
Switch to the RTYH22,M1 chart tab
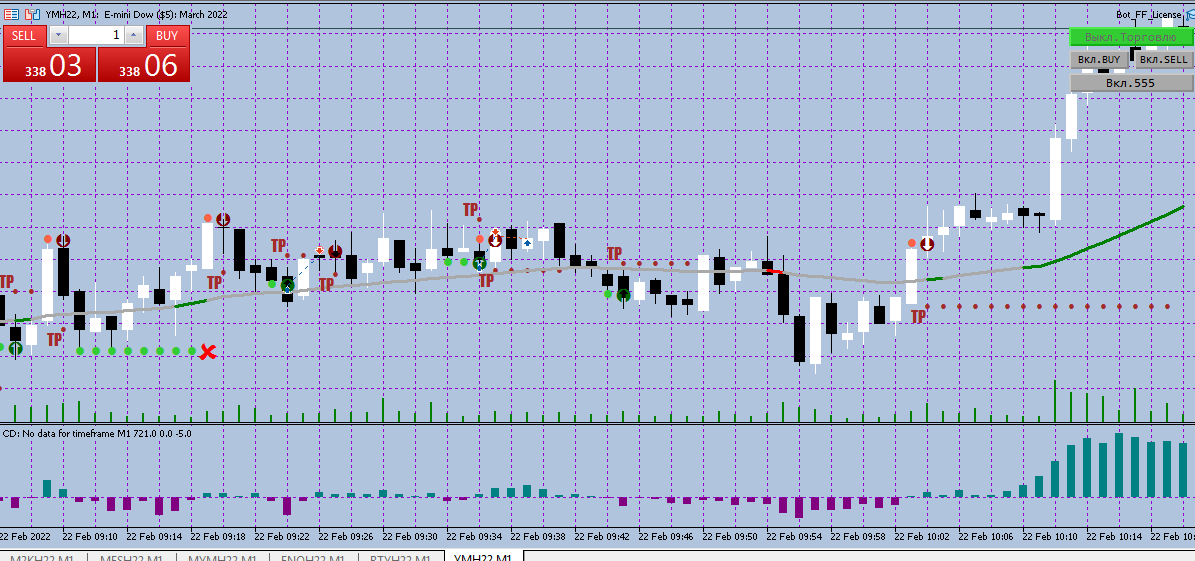point(401,556)
